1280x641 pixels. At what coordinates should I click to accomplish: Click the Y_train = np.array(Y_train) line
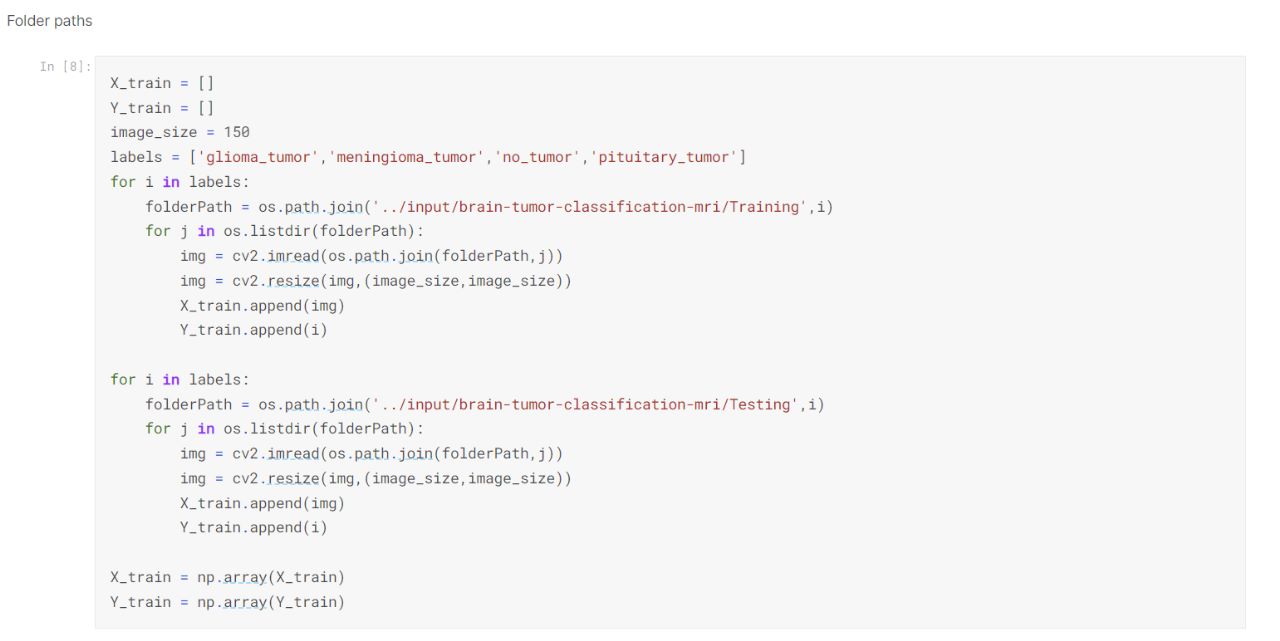[227, 603]
